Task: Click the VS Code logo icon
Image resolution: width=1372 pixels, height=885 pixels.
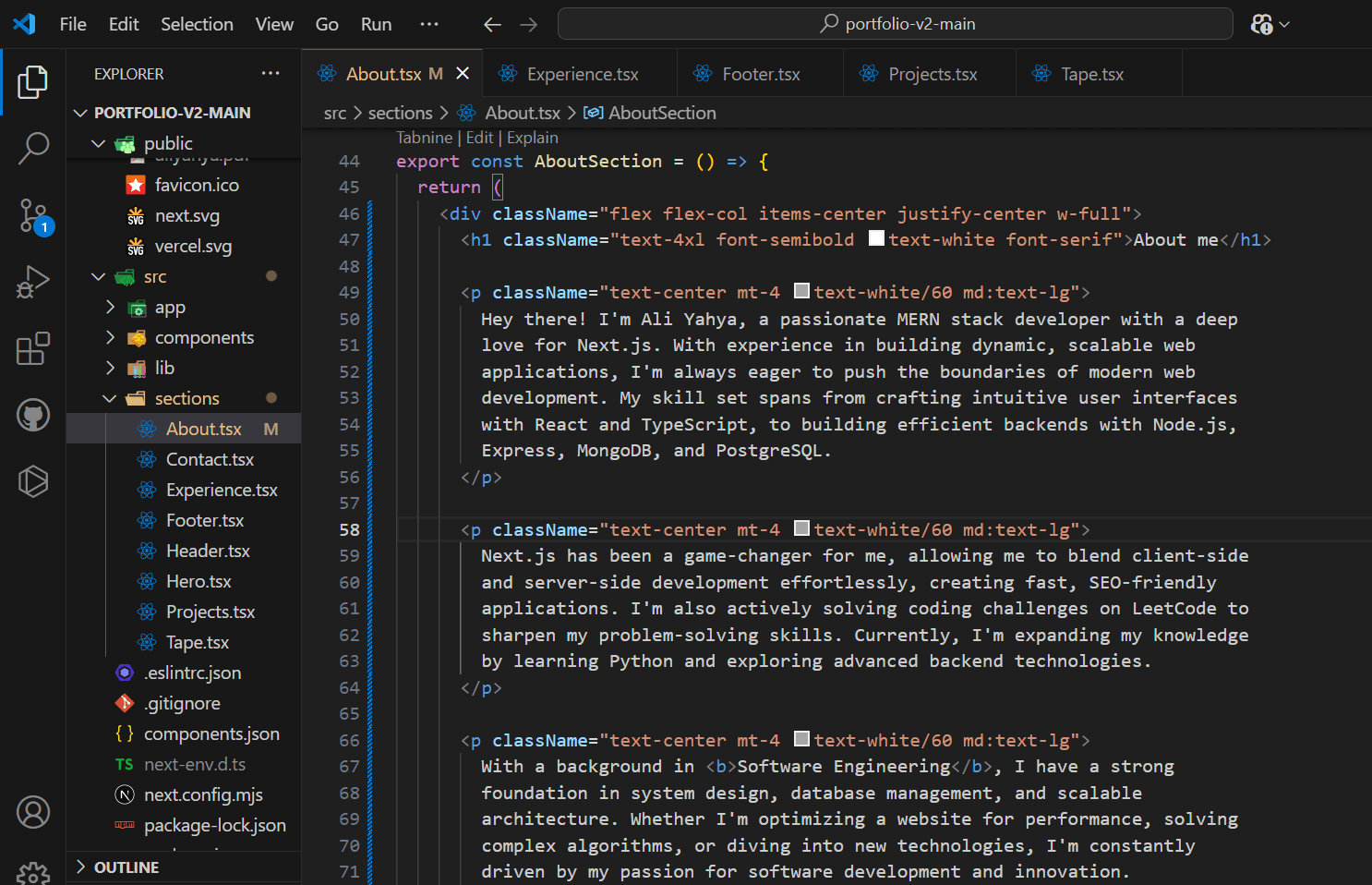Action: (24, 24)
